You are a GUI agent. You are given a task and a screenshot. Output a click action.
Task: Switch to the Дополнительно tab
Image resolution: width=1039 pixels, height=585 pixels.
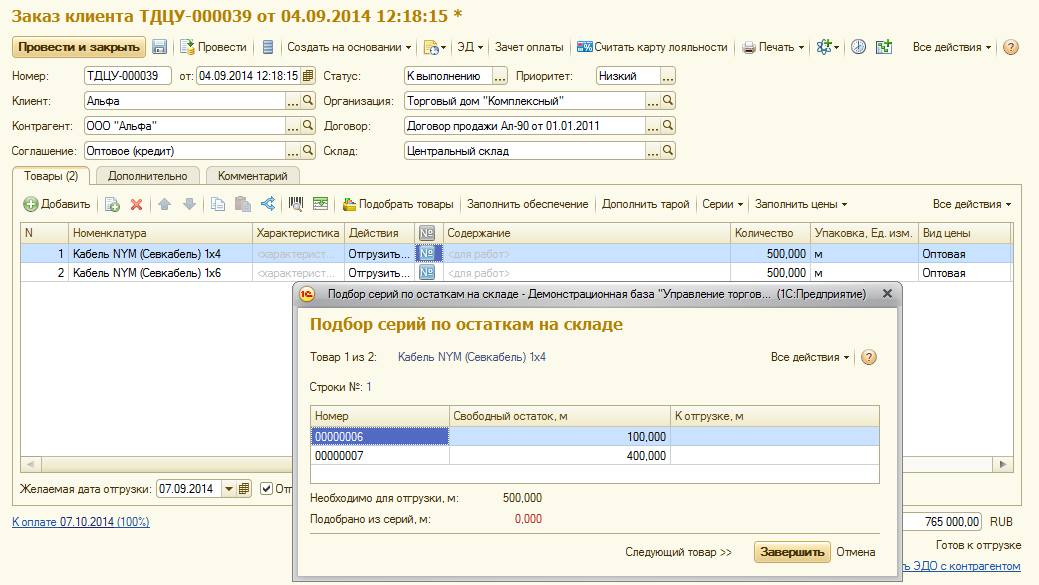pyautogui.click(x=148, y=176)
